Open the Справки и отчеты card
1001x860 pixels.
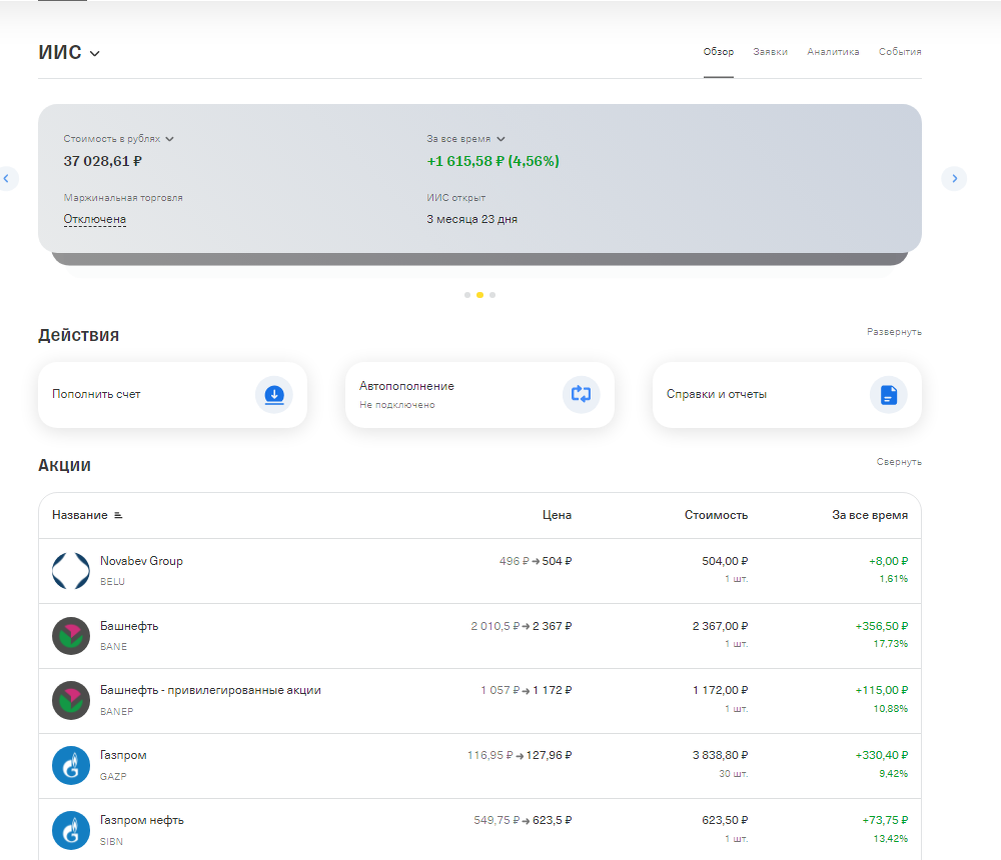point(787,395)
